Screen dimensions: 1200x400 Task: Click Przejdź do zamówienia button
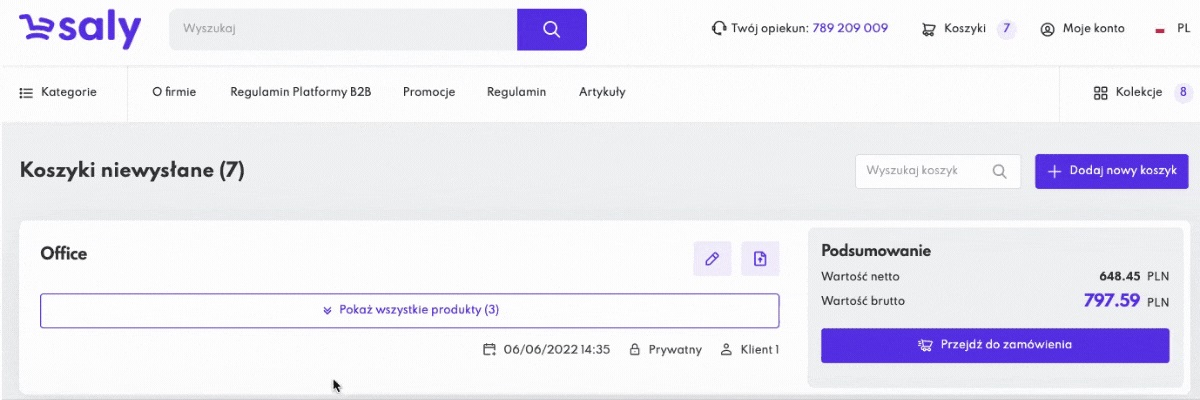994,345
